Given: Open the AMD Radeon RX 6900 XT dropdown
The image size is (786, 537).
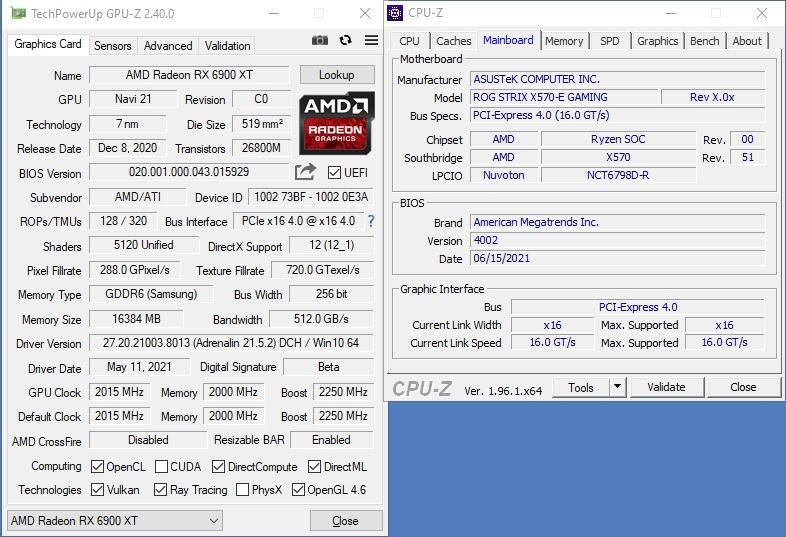Looking at the screenshot, I should pyautogui.click(x=115, y=520).
